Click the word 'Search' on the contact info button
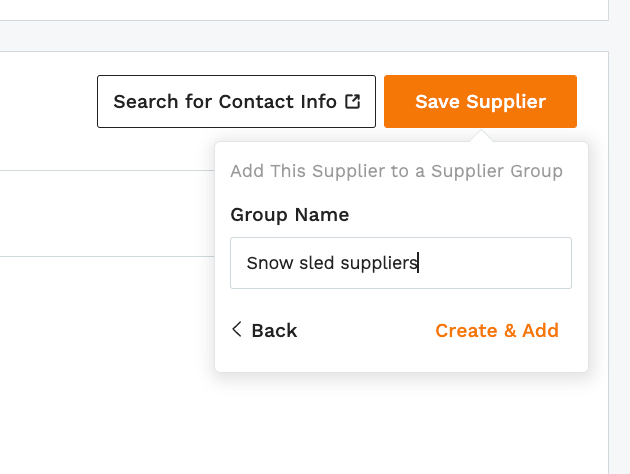 tap(145, 101)
